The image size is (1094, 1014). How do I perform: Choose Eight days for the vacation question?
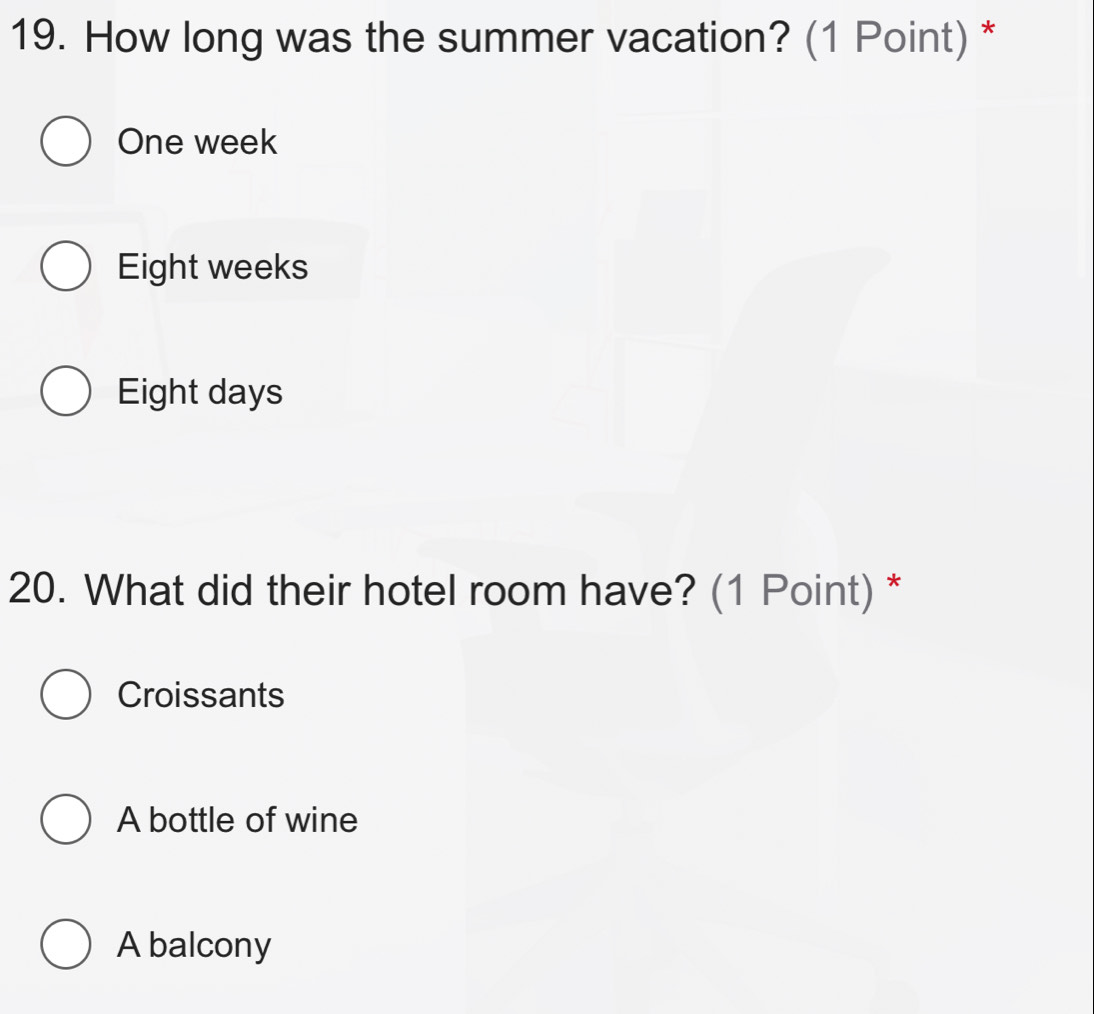tap(65, 392)
